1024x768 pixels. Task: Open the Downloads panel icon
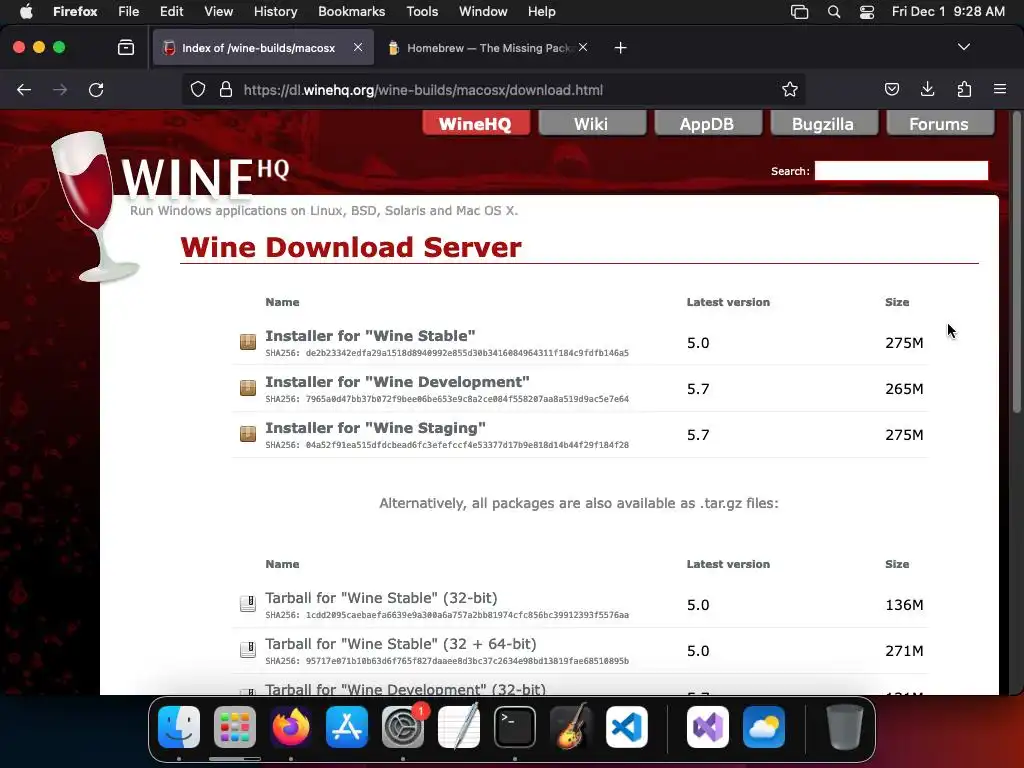pos(927,89)
